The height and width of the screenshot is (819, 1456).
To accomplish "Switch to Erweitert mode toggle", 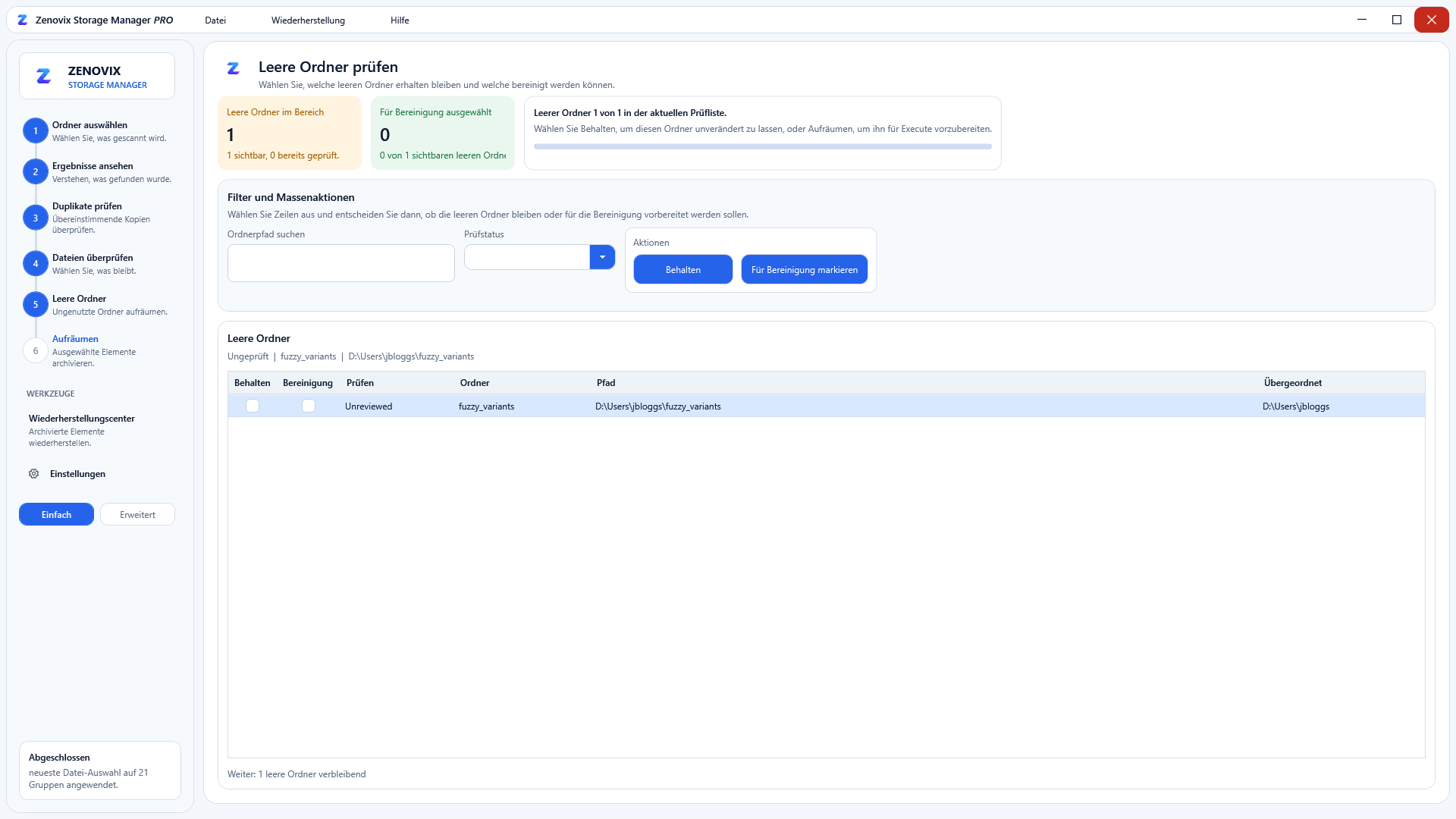I will point(137,515).
